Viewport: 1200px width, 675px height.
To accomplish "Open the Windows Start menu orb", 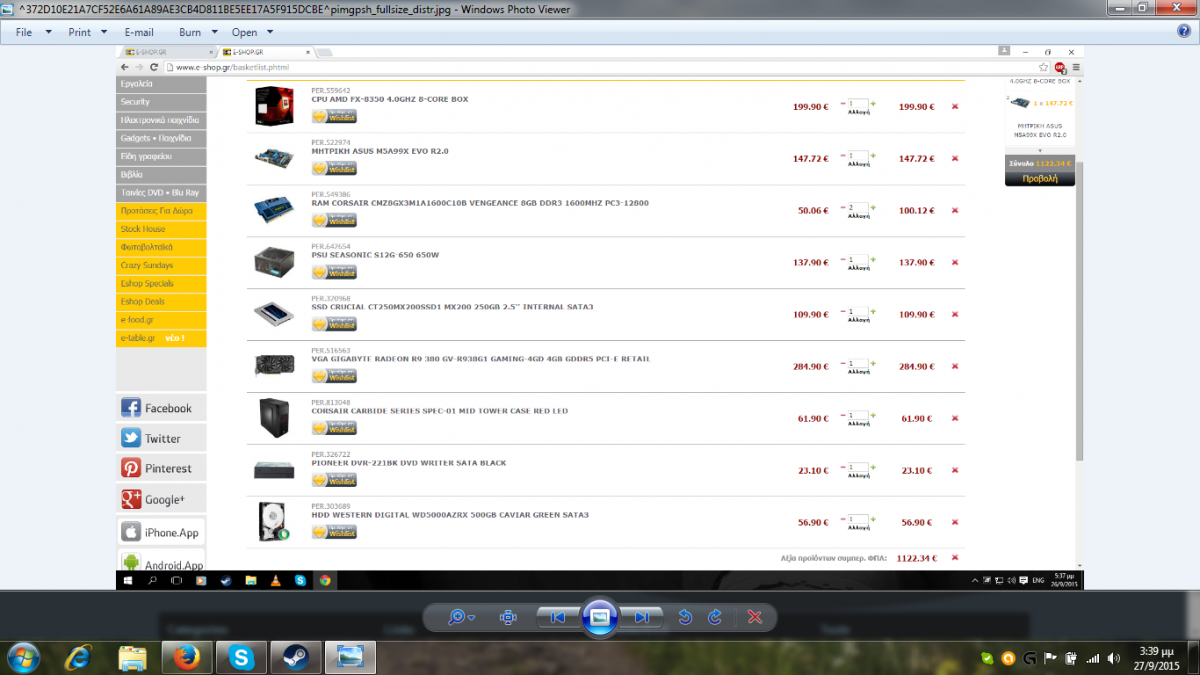I will [x=22, y=657].
